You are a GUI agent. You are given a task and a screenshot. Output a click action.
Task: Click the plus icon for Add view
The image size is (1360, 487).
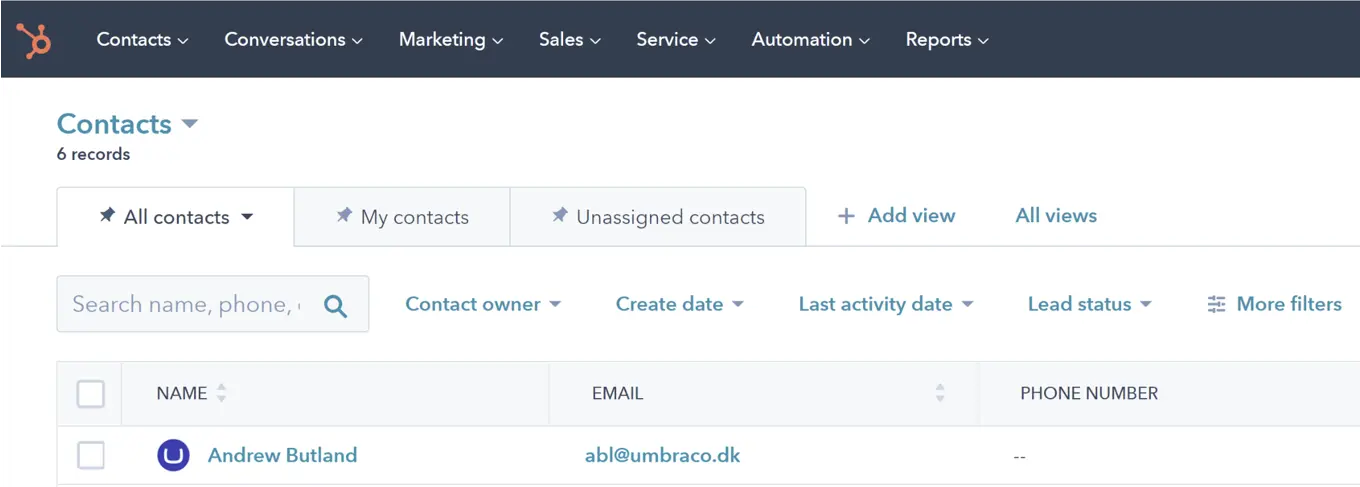[846, 216]
